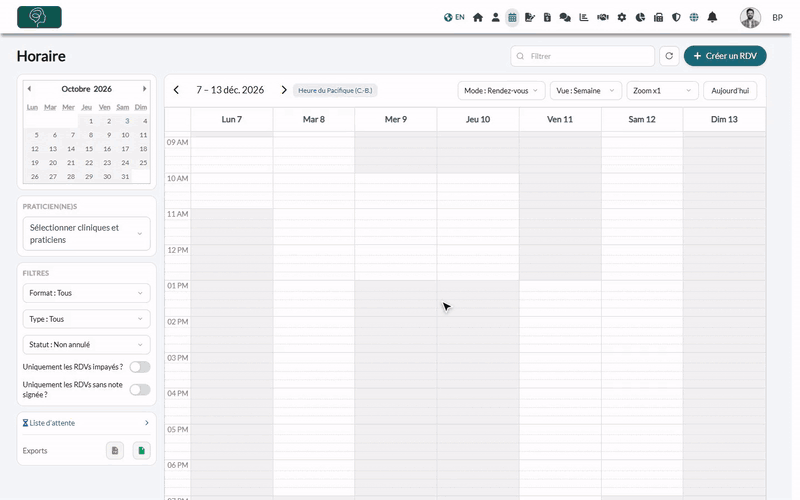This screenshot has height=500, width=800.
Task: Click the Horaire page title
Action: point(41,56)
